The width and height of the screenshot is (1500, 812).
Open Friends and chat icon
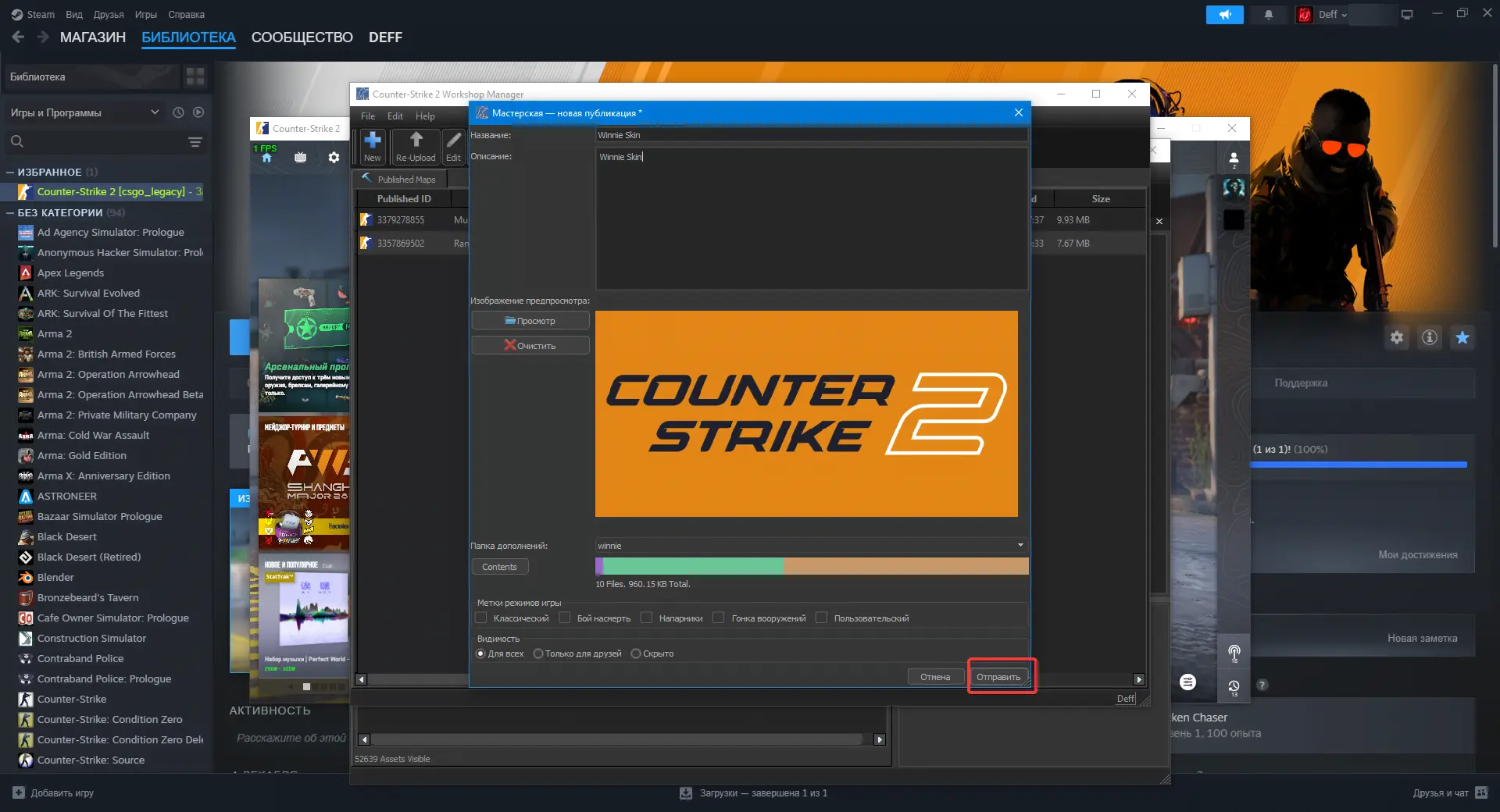1482,792
